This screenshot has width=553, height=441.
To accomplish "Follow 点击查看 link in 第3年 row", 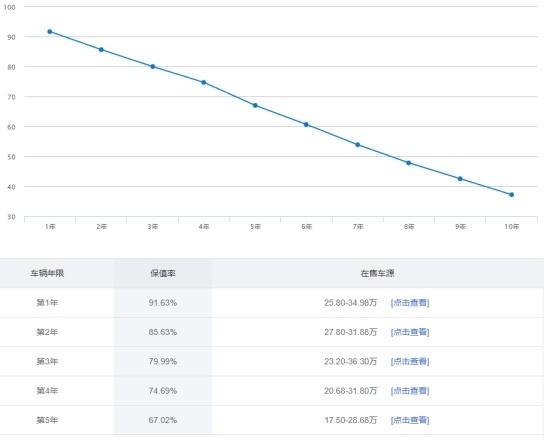I will [x=410, y=361].
